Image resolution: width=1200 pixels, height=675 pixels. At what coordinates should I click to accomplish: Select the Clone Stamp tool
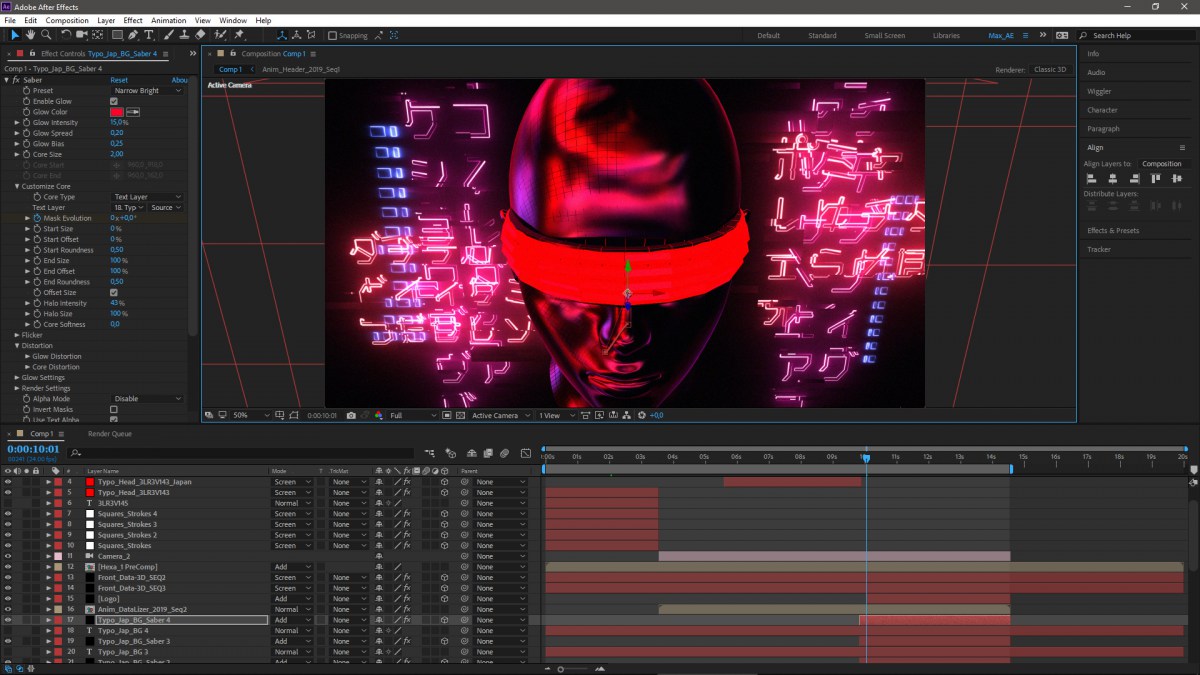click(184, 35)
